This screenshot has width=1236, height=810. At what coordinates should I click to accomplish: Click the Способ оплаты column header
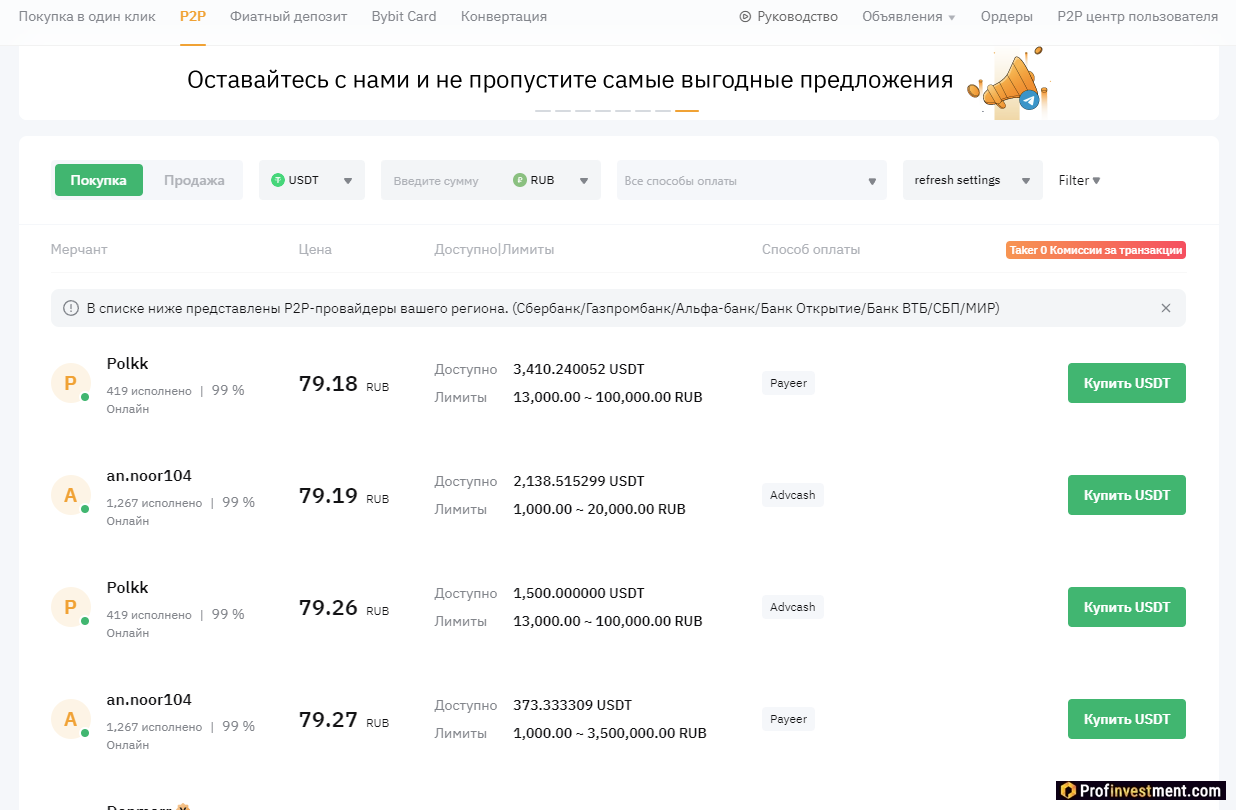[811, 249]
